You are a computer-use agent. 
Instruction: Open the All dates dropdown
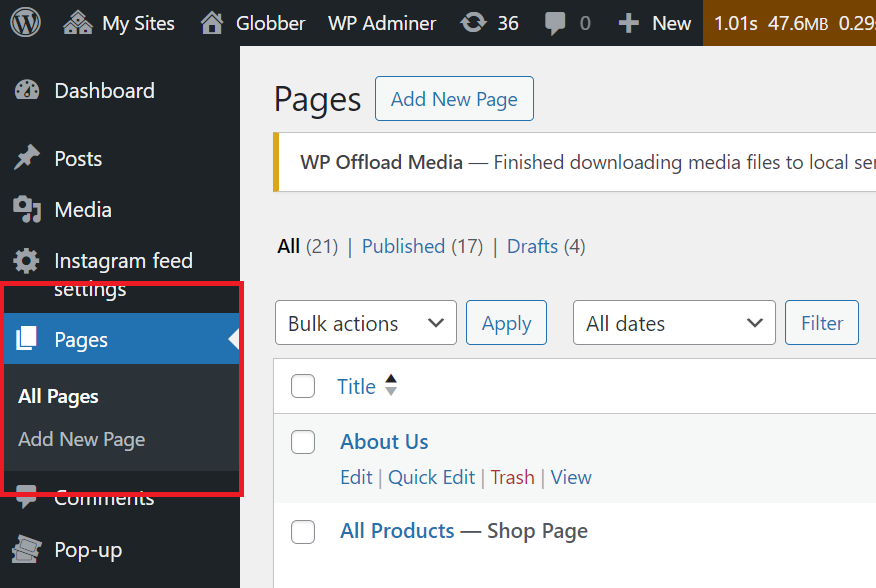tap(674, 323)
